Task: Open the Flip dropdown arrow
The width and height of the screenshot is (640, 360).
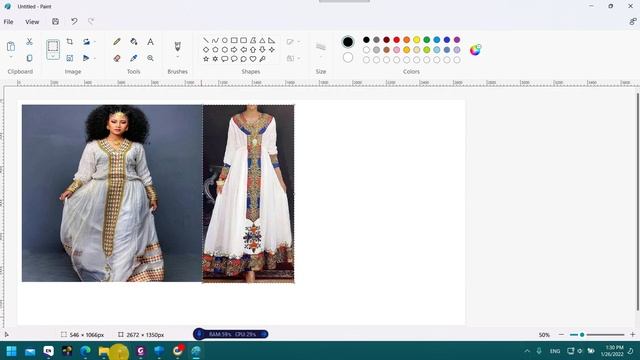Action: coord(95,58)
